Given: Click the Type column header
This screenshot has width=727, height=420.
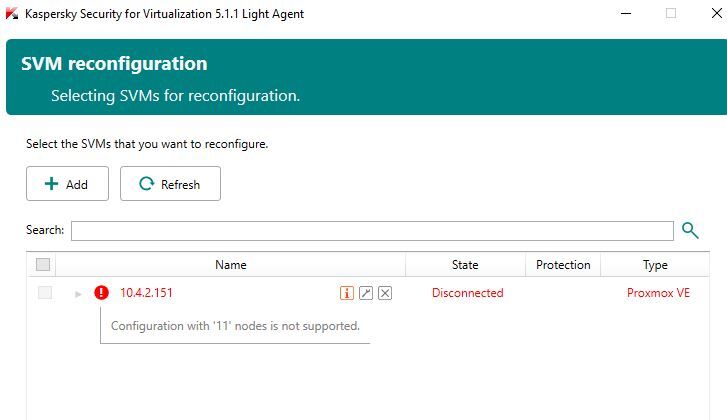Looking at the screenshot, I should click(655, 265).
